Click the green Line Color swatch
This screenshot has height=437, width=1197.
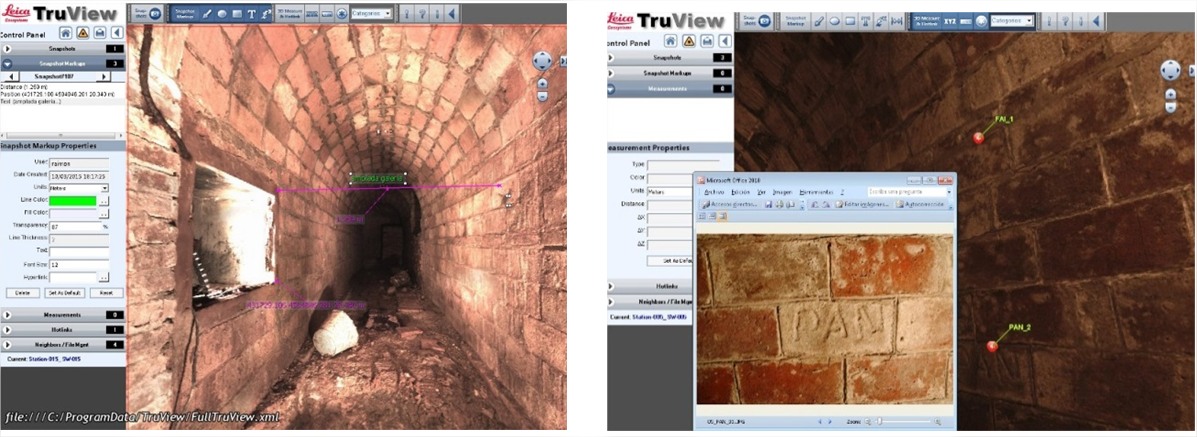tap(73, 200)
